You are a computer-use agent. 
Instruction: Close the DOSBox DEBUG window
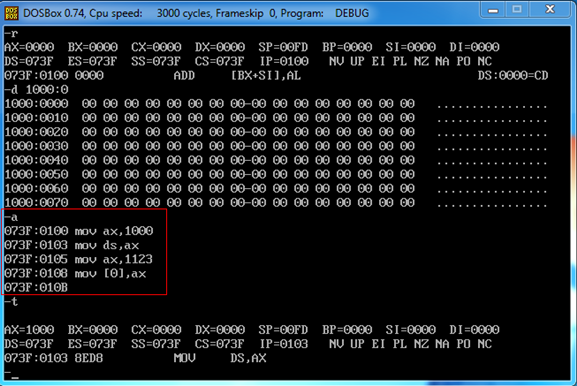click(x=550, y=10)
